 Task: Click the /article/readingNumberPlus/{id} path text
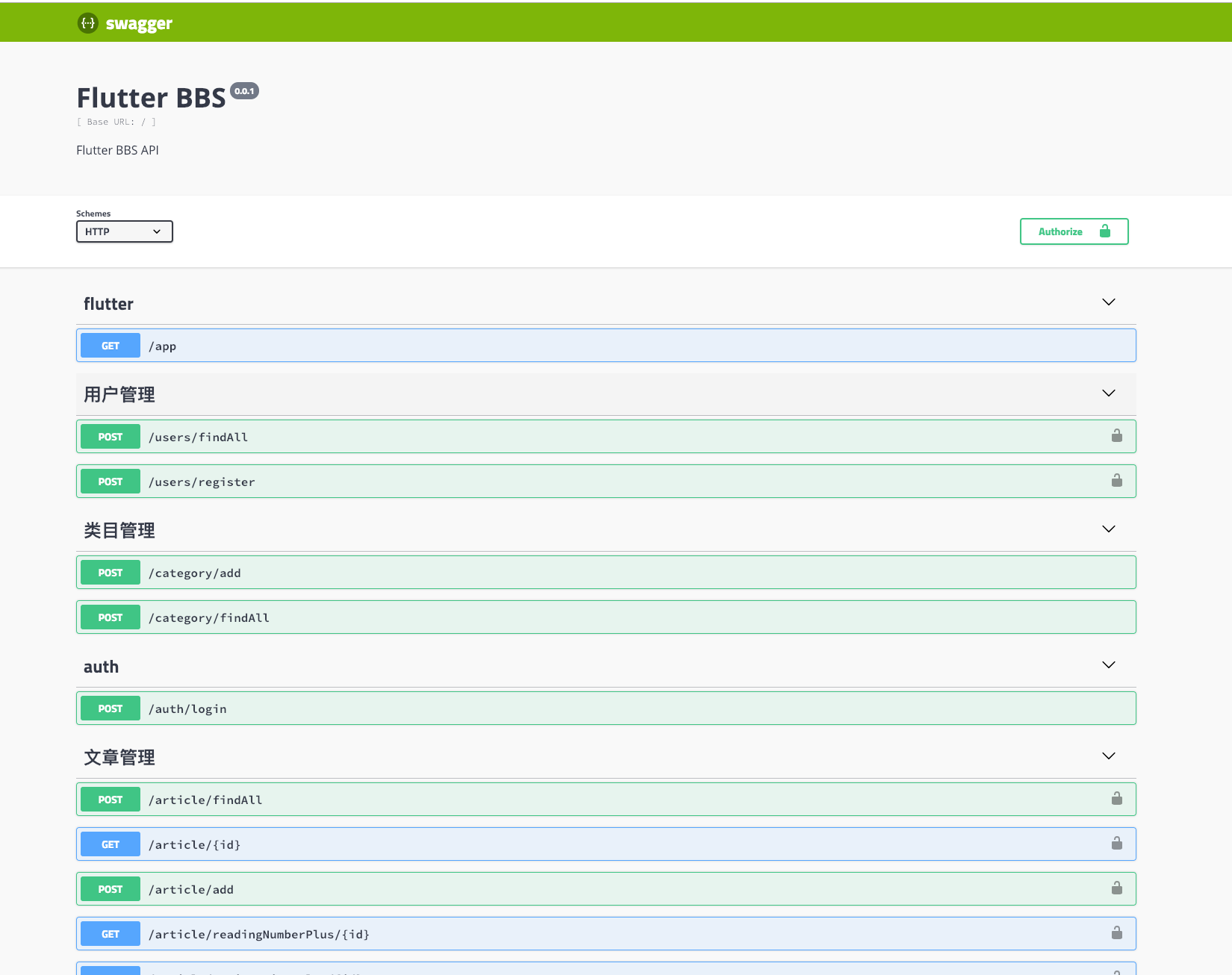point(259,934)
